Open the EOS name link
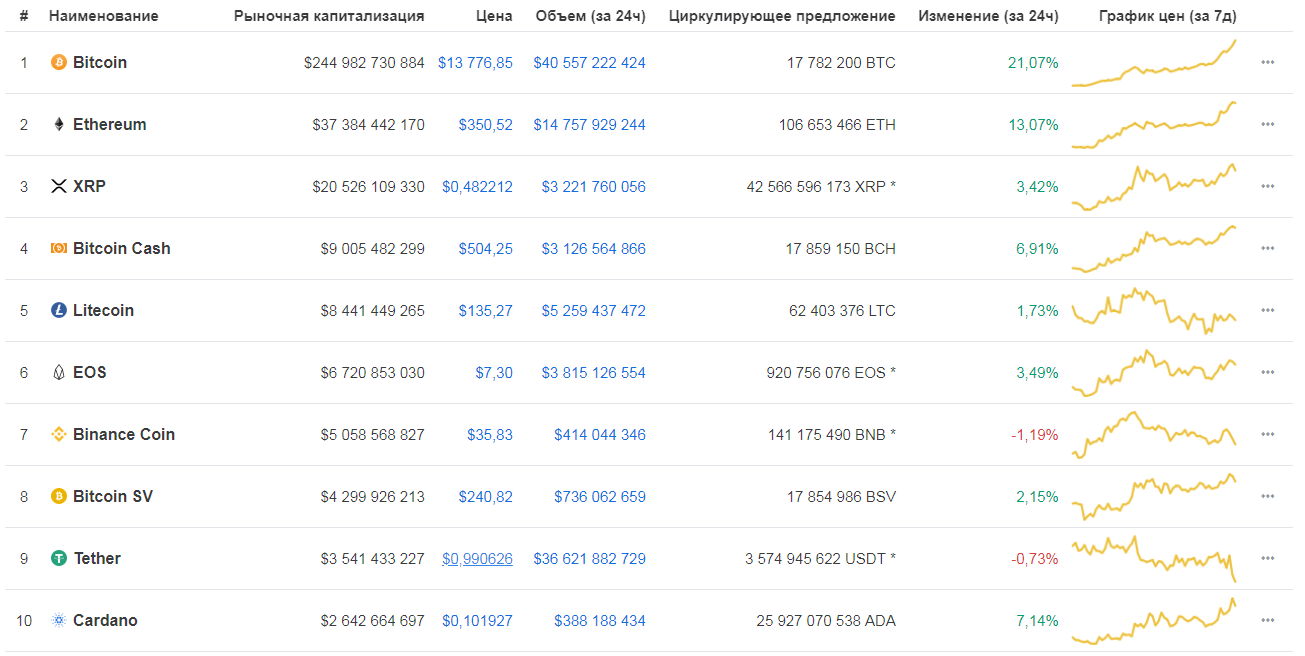This screenshot has width=1305, height=656. coord(90,372)
